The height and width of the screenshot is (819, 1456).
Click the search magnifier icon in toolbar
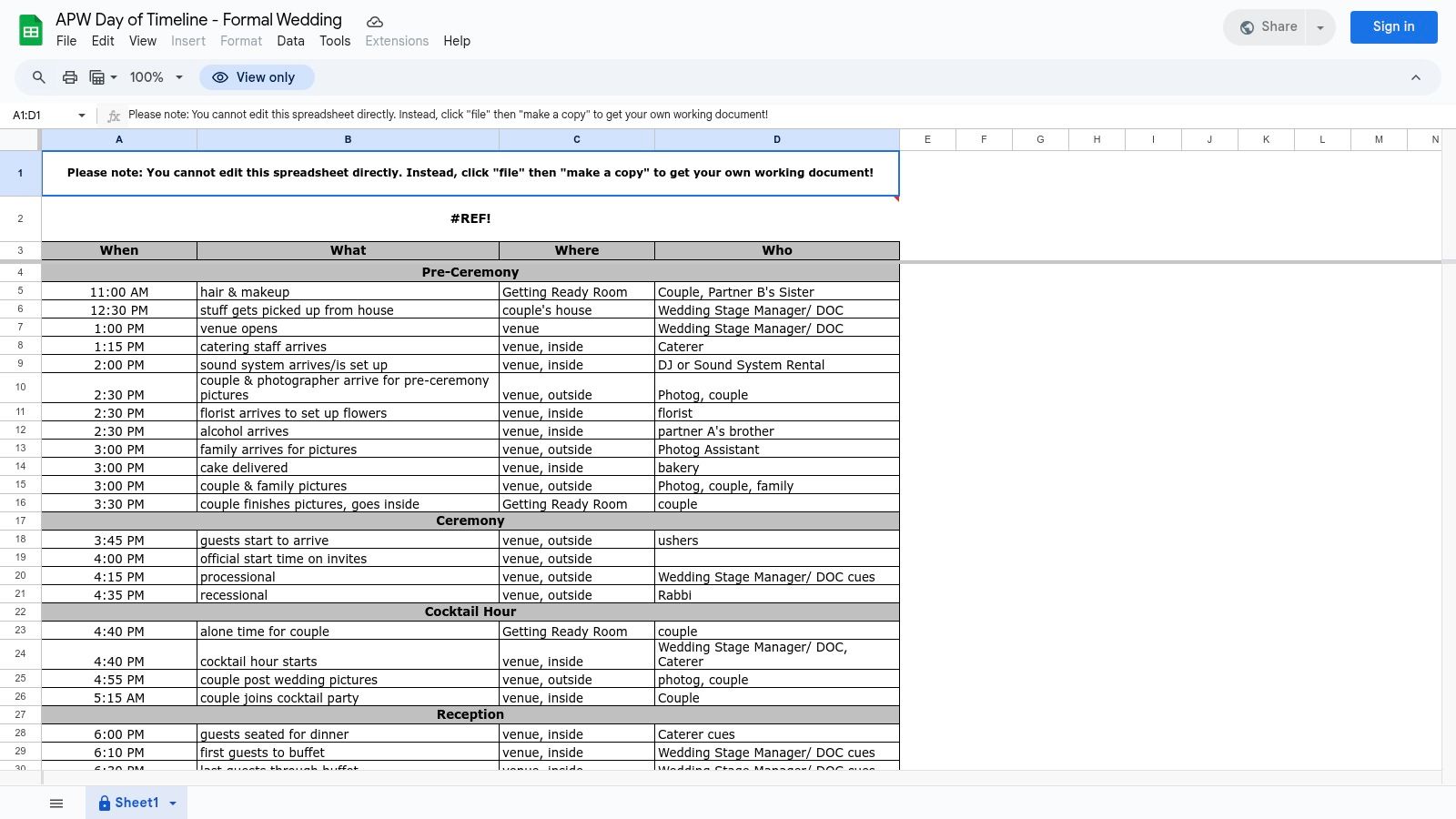tap(39, 77)
